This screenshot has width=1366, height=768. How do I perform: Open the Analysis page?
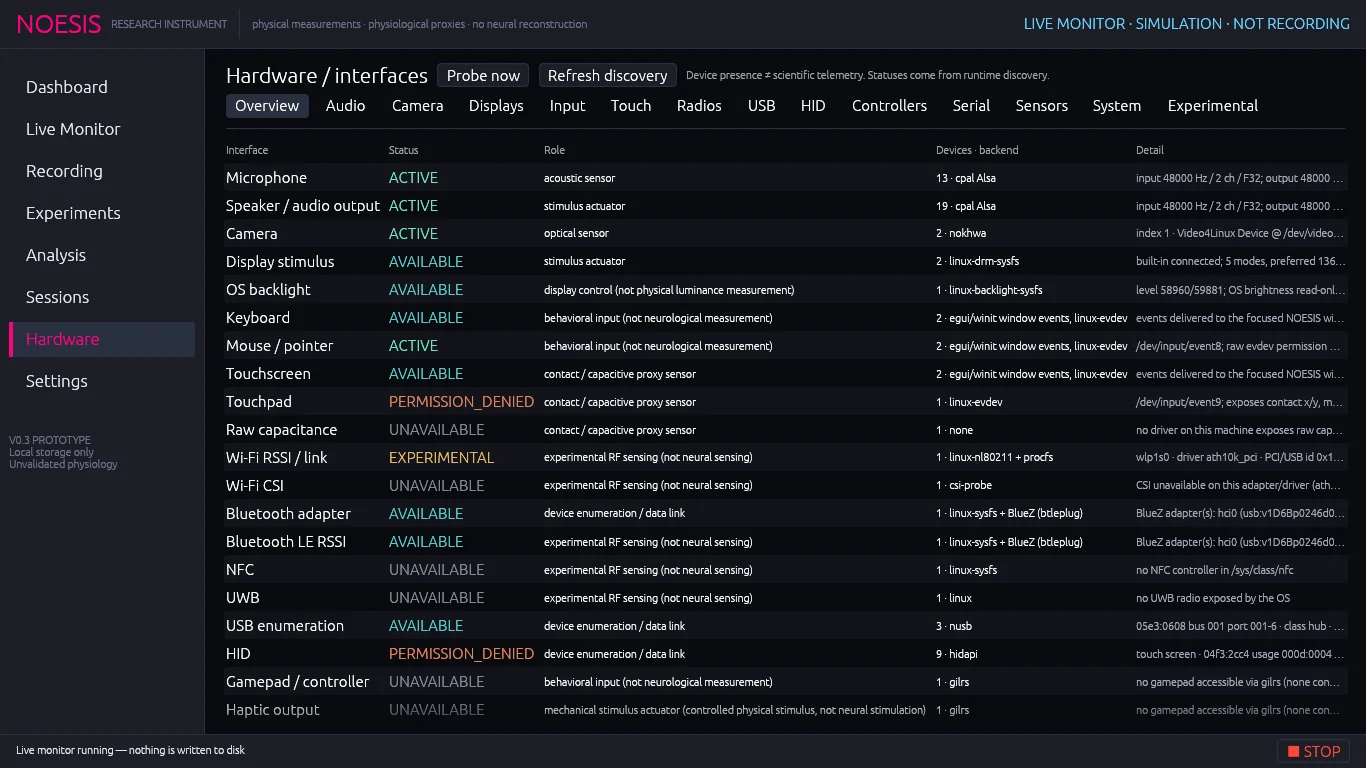point(56,255)
